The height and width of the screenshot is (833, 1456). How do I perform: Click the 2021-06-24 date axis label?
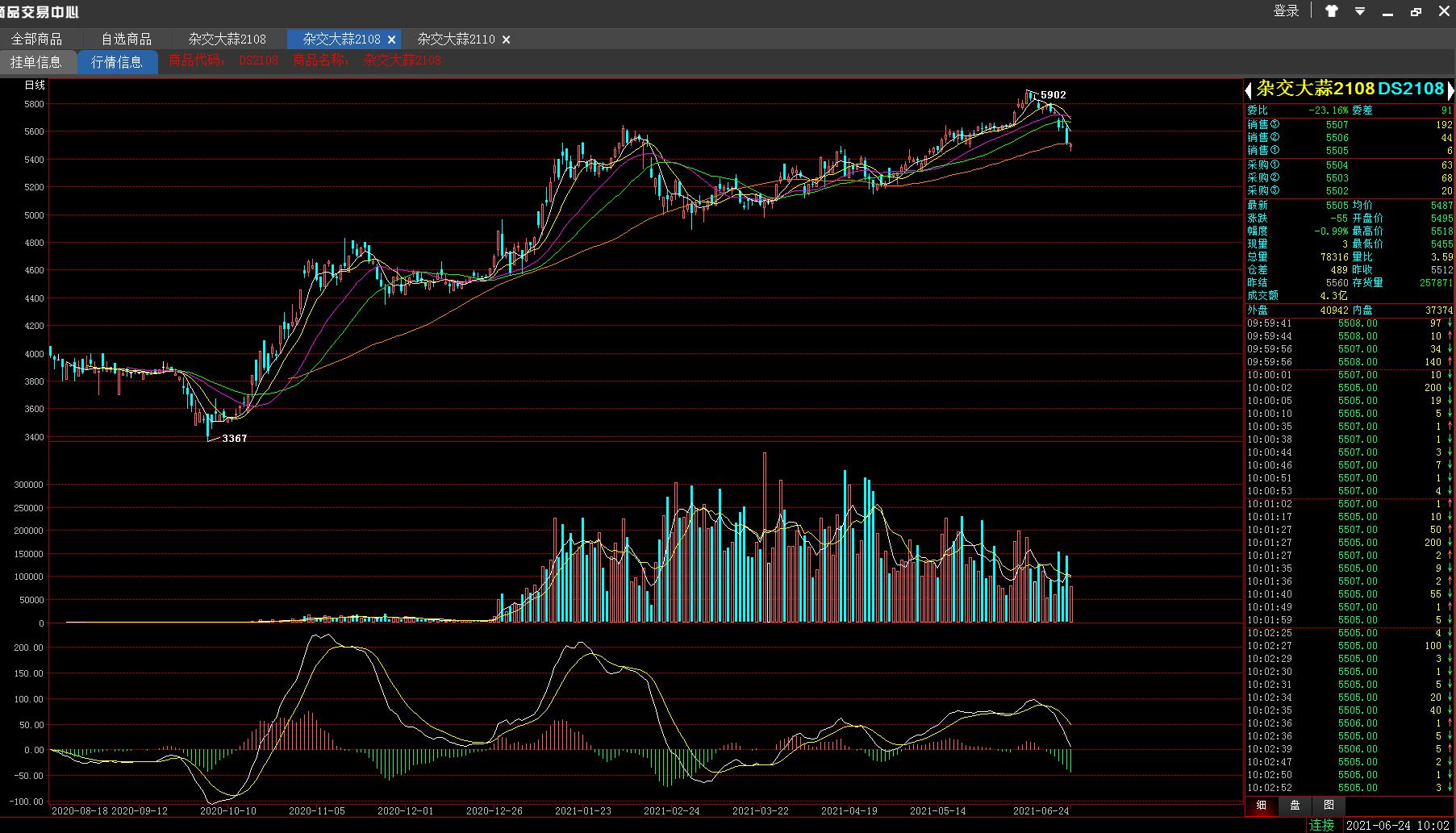1041,811
